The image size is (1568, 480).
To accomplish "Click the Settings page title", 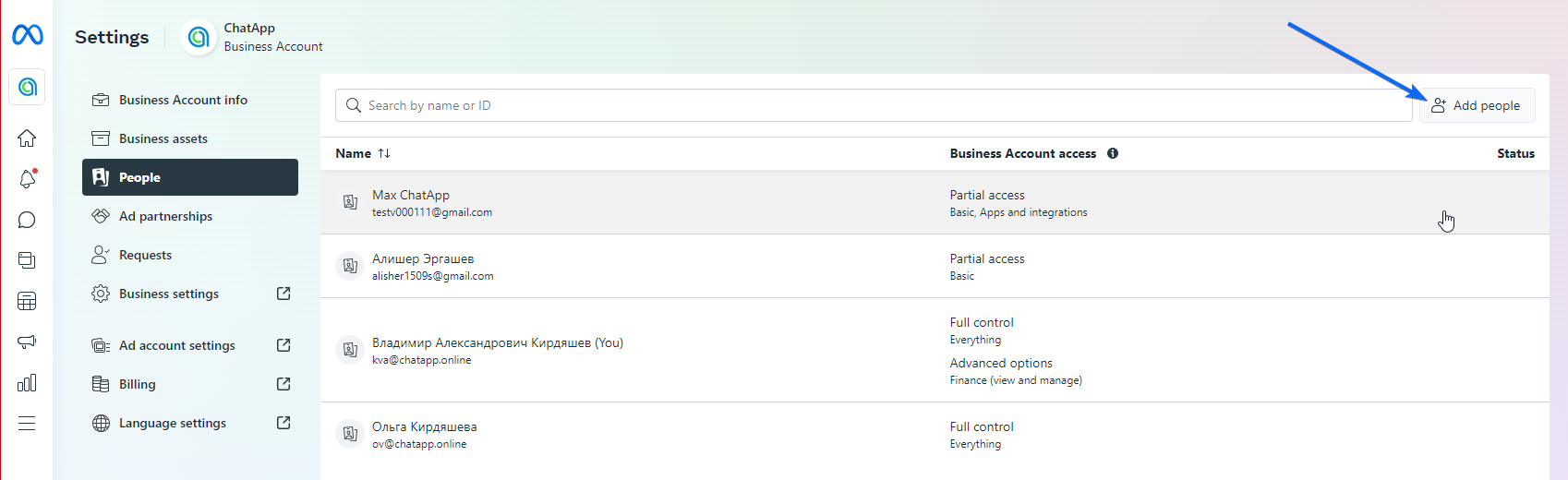I will pos(112,37).
